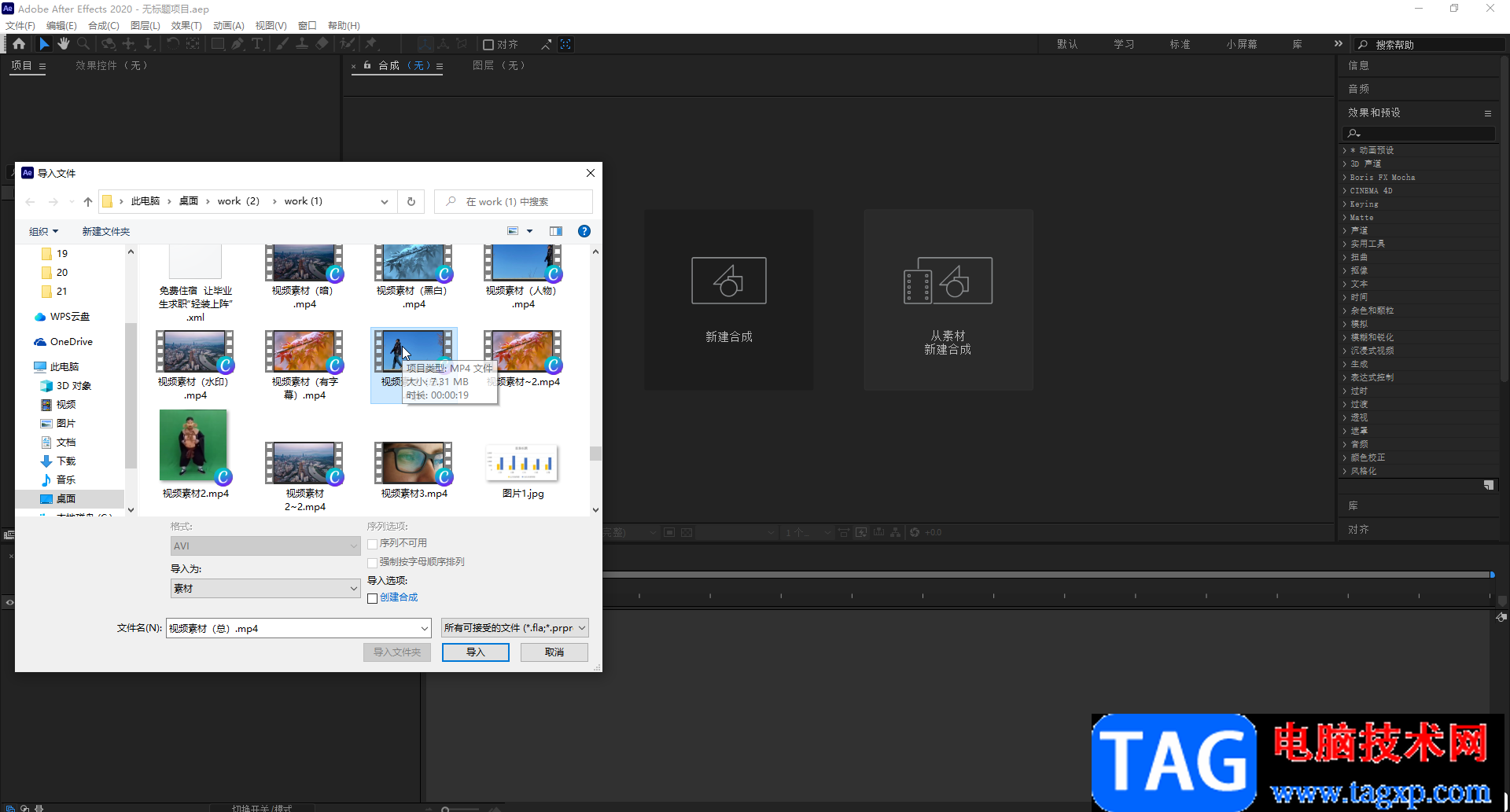Select the Roto Brush tool
The width and height of the screenshot is (1510, 812).
347,44
